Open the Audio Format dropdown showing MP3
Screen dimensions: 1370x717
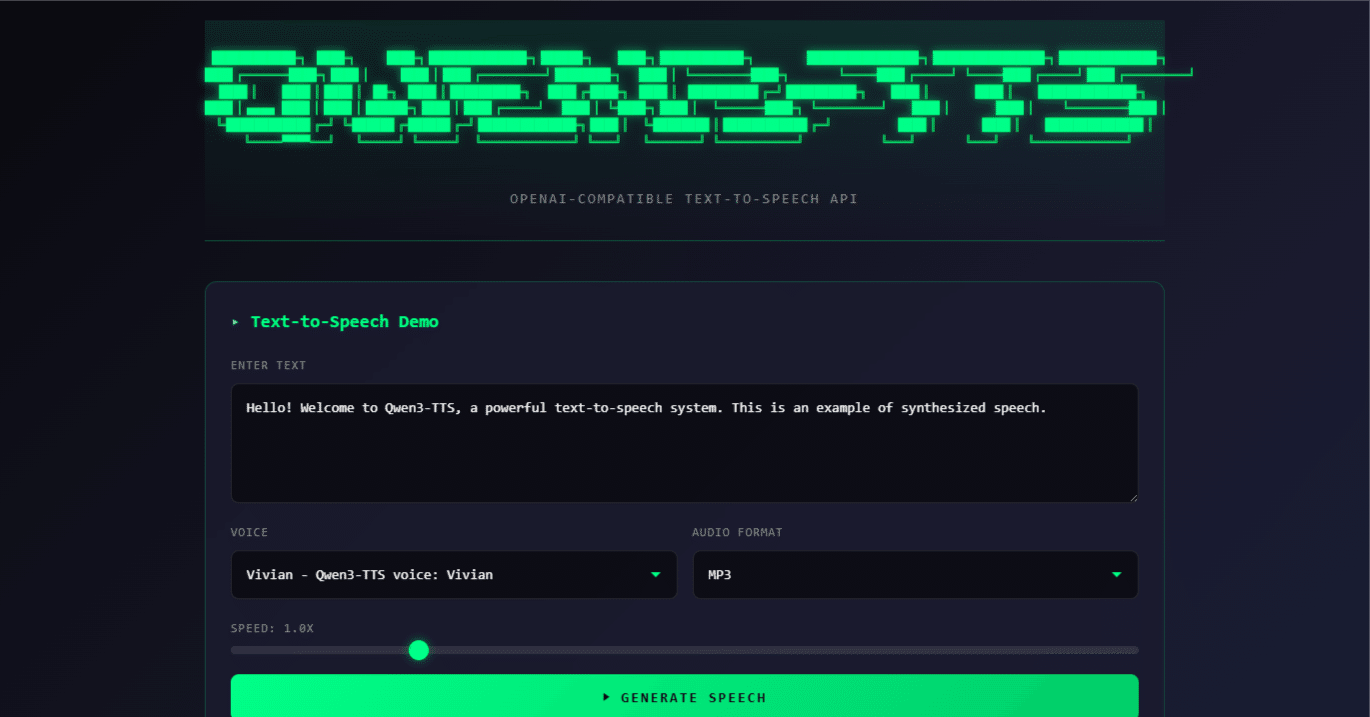coord(915,575)
